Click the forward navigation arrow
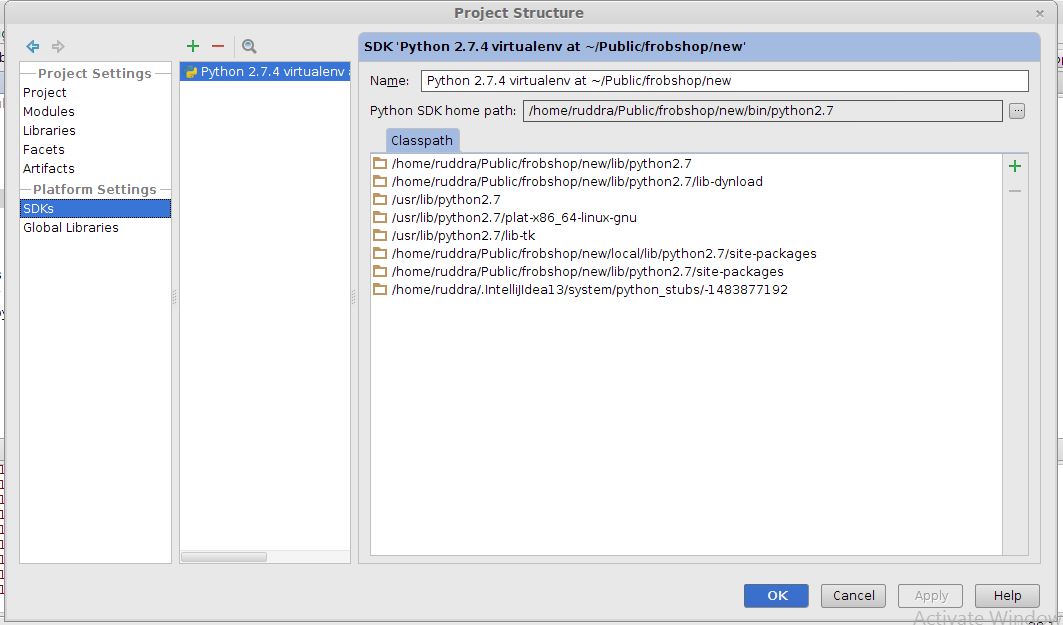 point(58,46)
